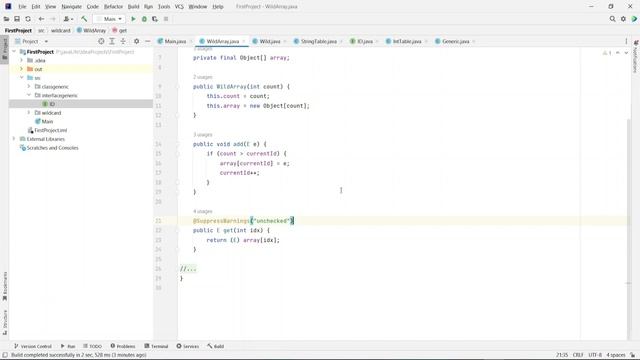Open IDE settings gear in top-right
640x360 pixels.
click(x=623, y=19)
